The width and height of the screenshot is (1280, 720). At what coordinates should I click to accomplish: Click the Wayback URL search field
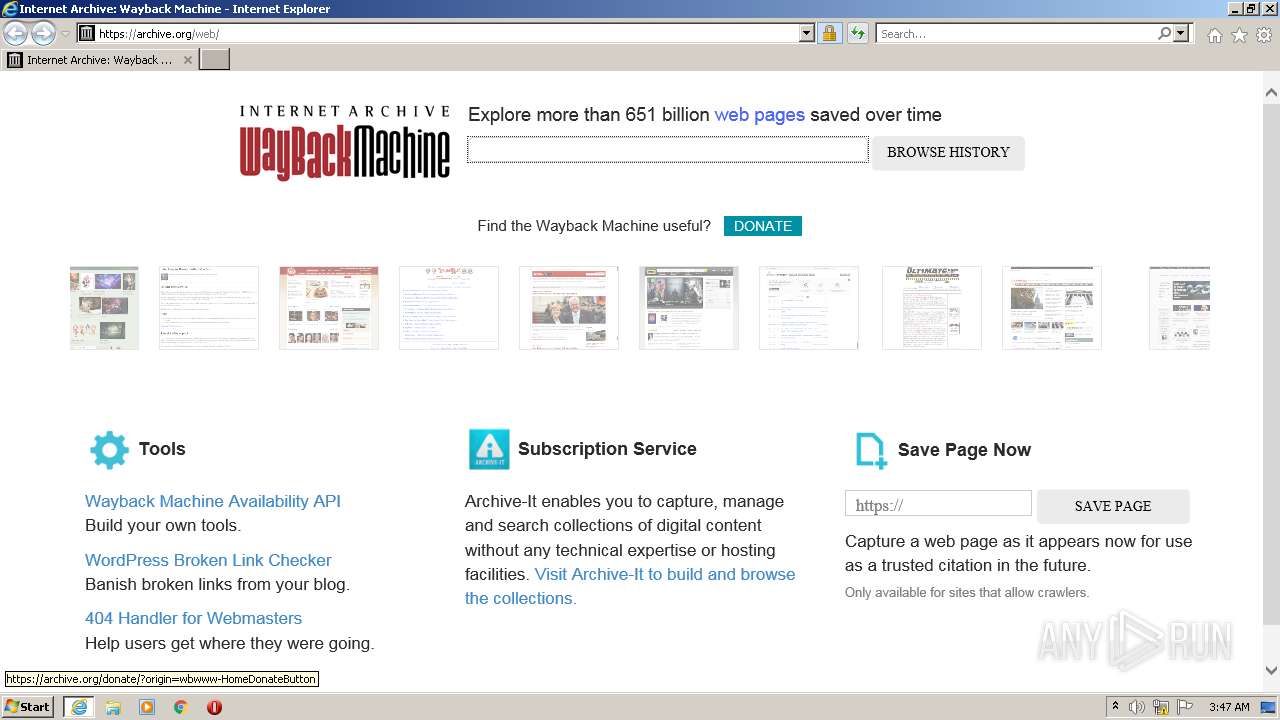tap(667, 150)
